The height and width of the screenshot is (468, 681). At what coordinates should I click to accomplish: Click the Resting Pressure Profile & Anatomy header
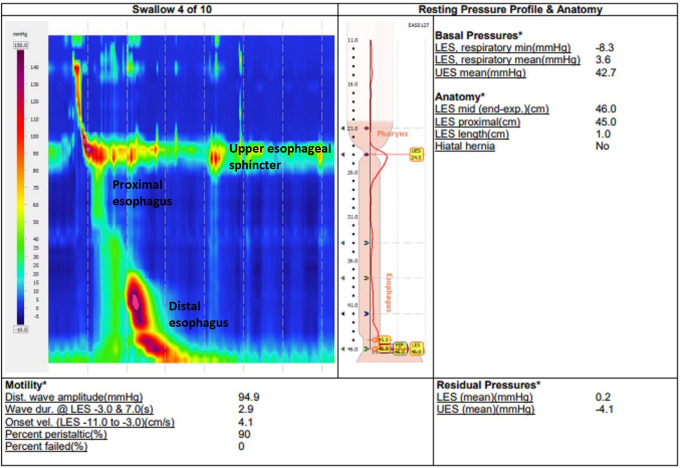coord(510,10)
